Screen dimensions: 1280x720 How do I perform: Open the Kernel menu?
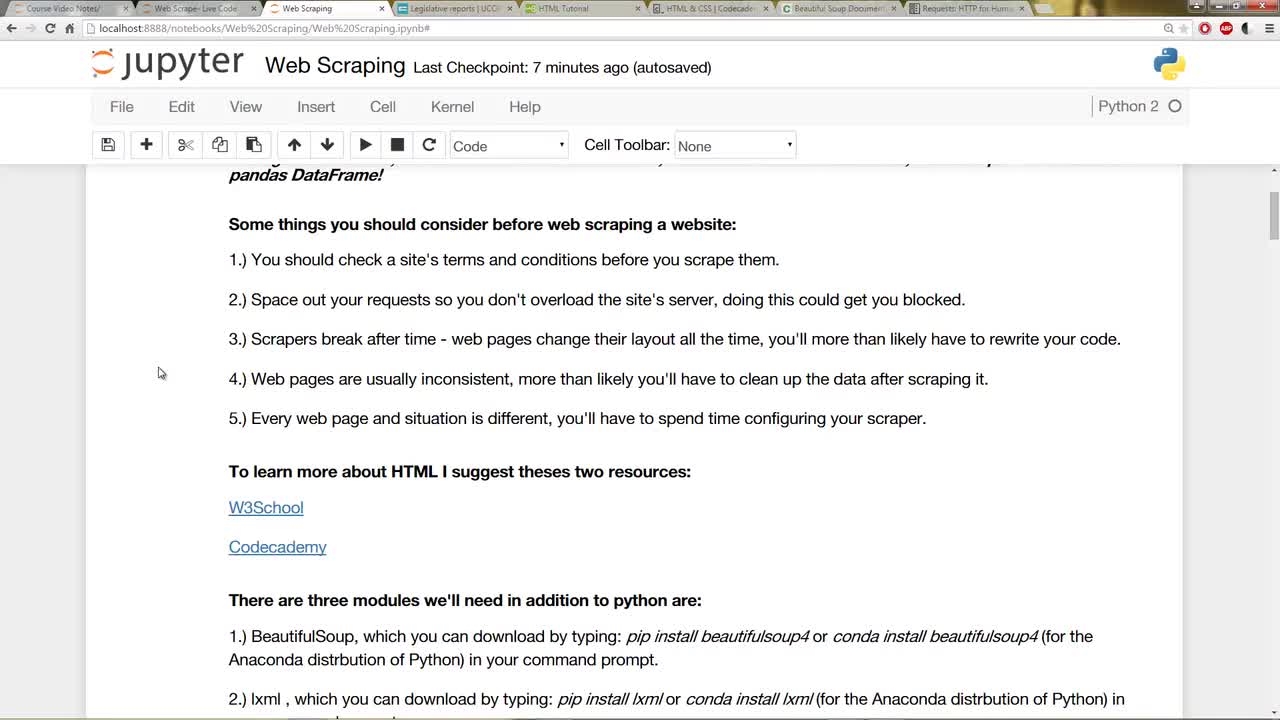(452, 107)
